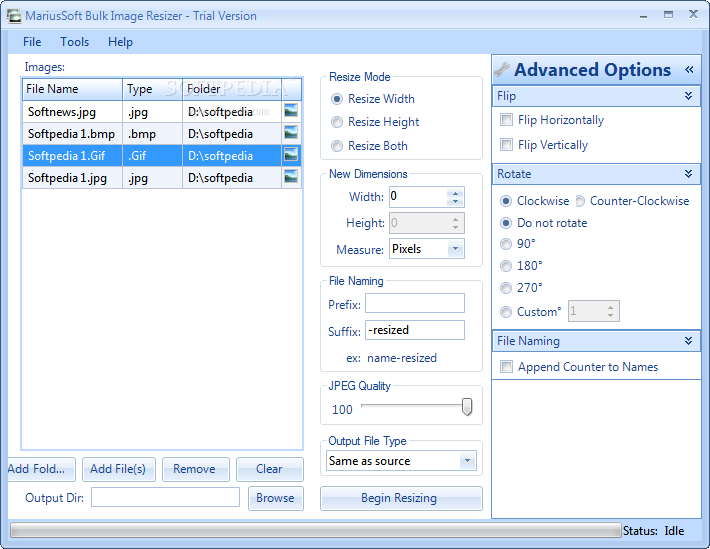Adjust the JPEG Quality slider handle
This screenshot has width=710, height=549.
click(x=467, y=406)
